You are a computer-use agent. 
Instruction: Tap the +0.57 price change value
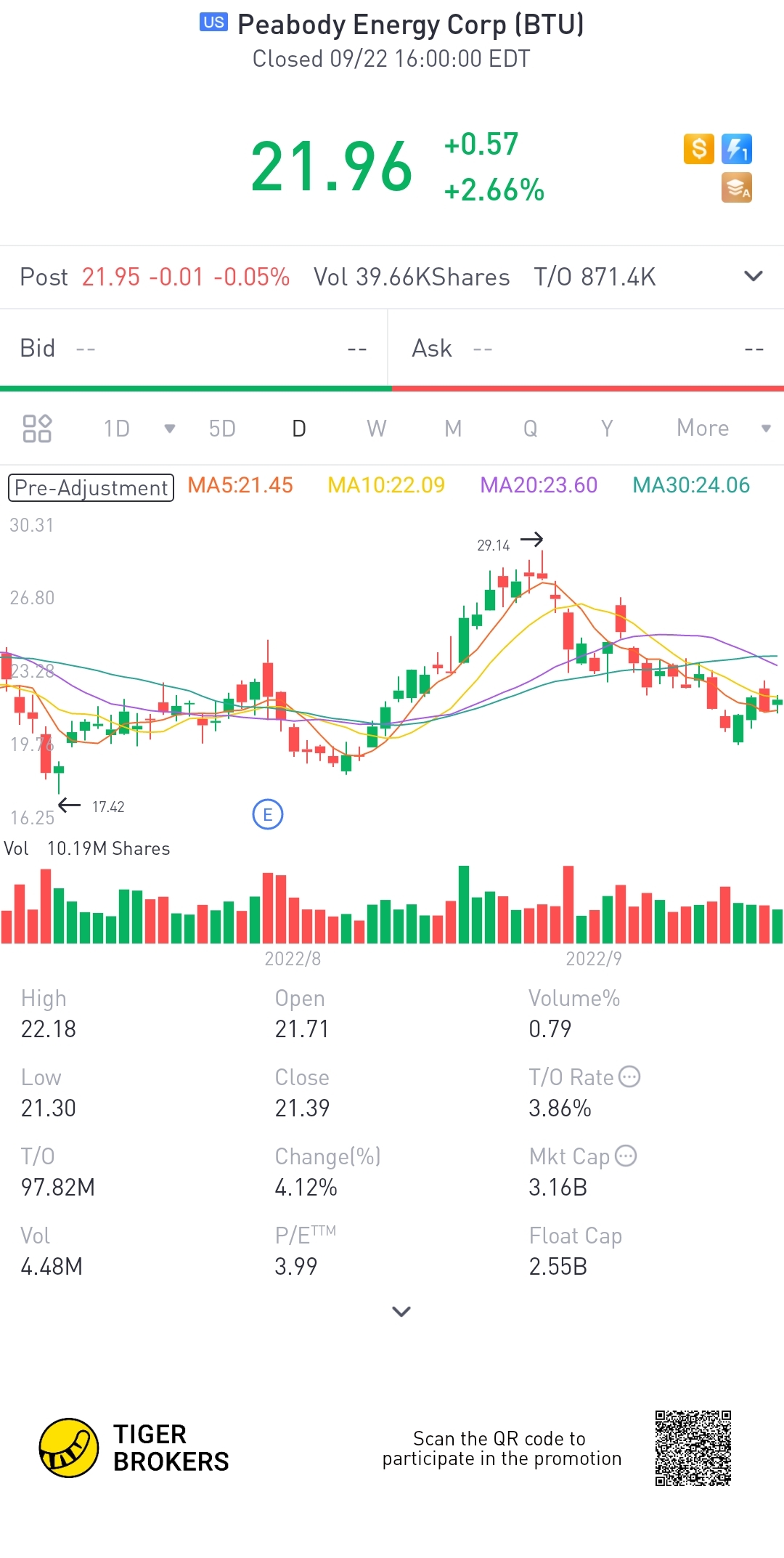(x=481, y=144)
